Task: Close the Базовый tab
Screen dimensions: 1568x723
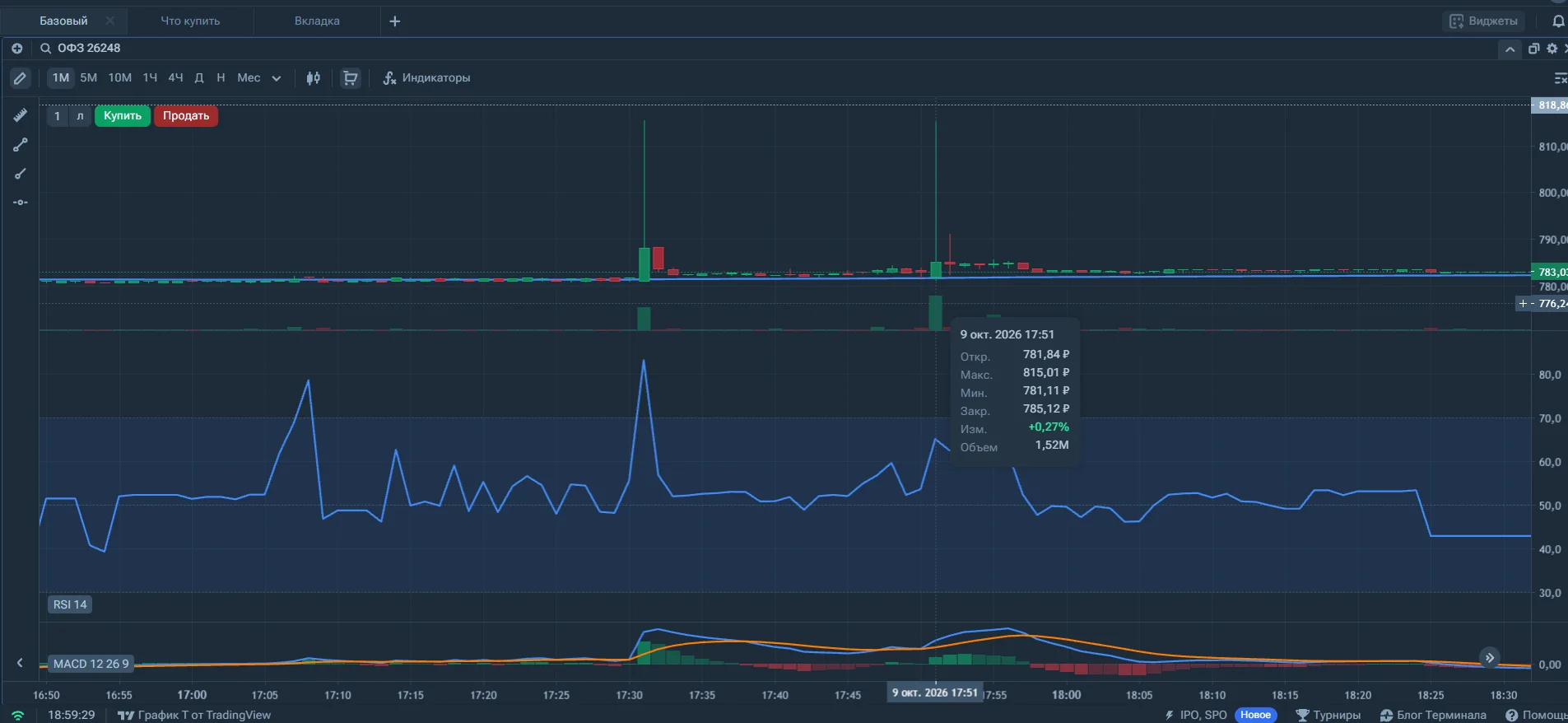Action: [110, 21]
